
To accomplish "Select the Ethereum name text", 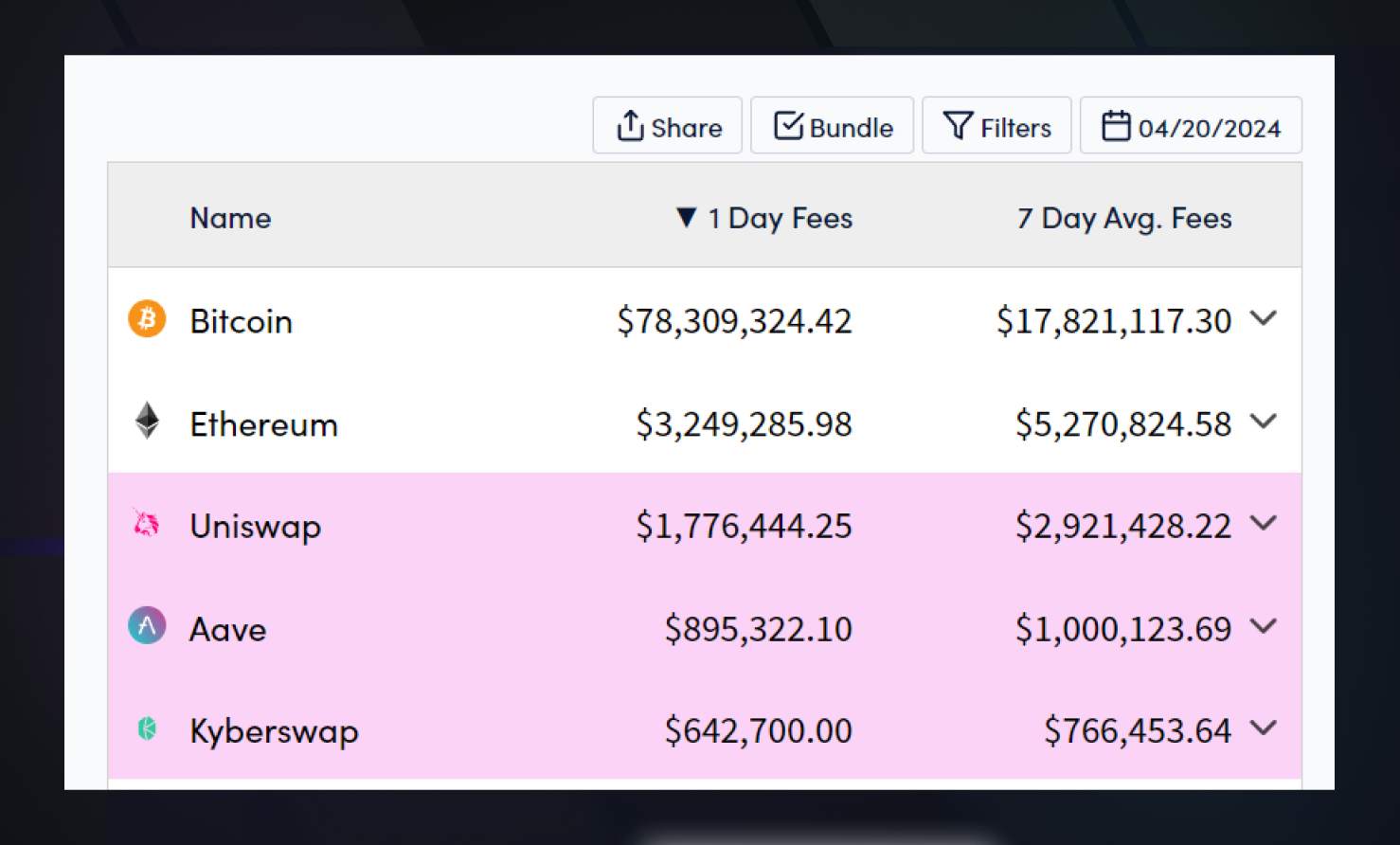I will (263, 424).
